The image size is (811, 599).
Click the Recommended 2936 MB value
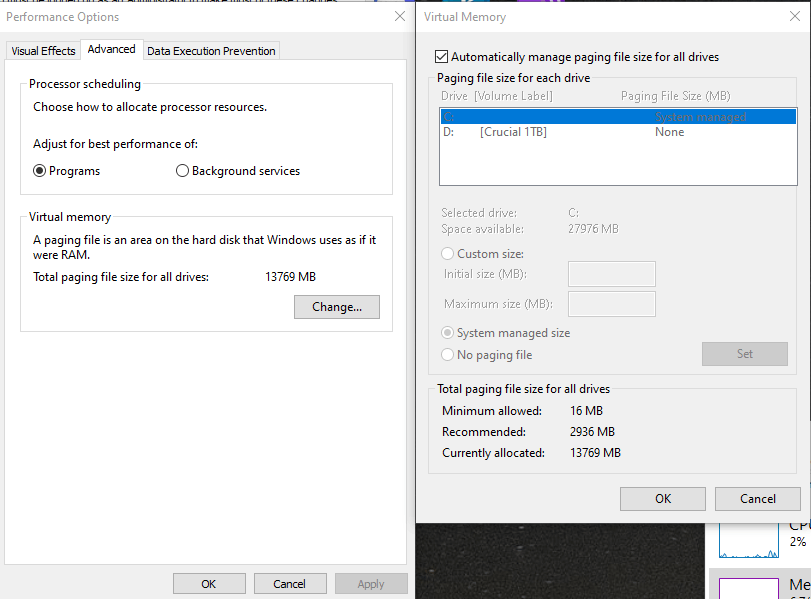(592, 431)
